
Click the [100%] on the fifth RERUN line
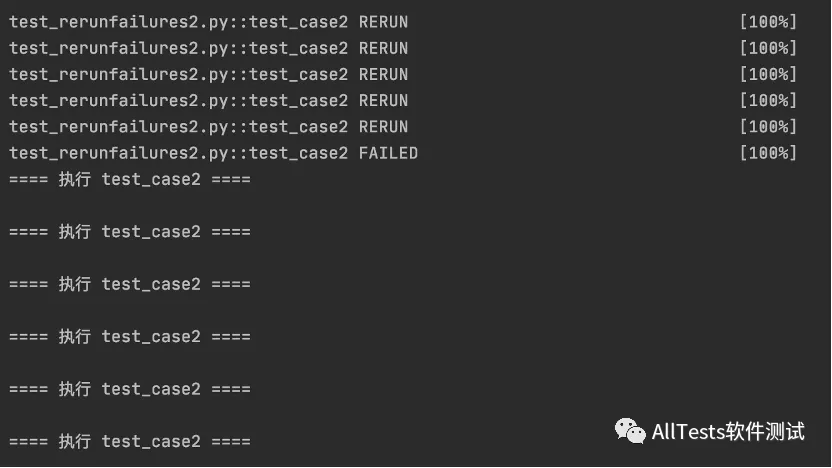[768, 127]
